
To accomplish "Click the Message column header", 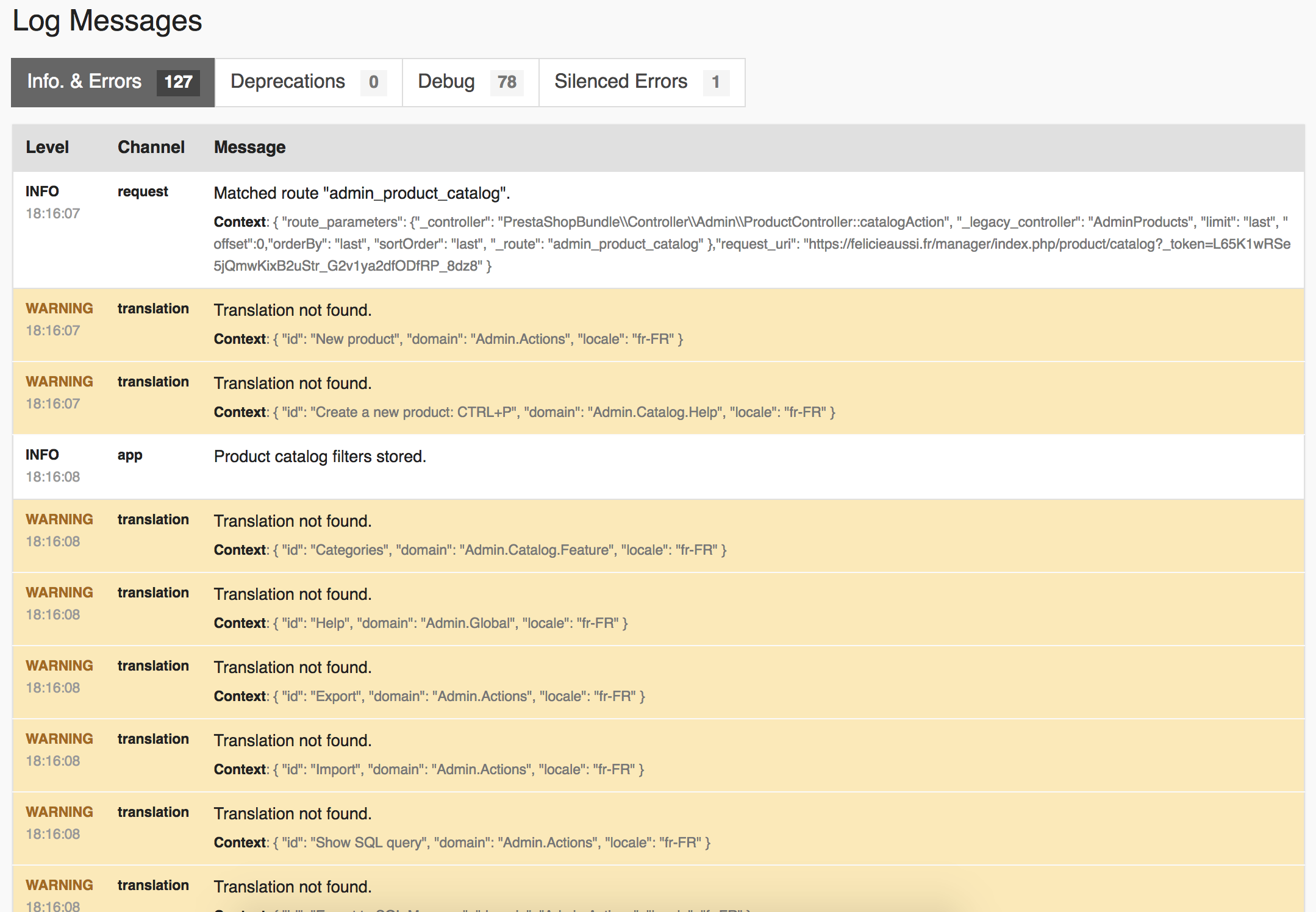I will click(x=249, y=147).
